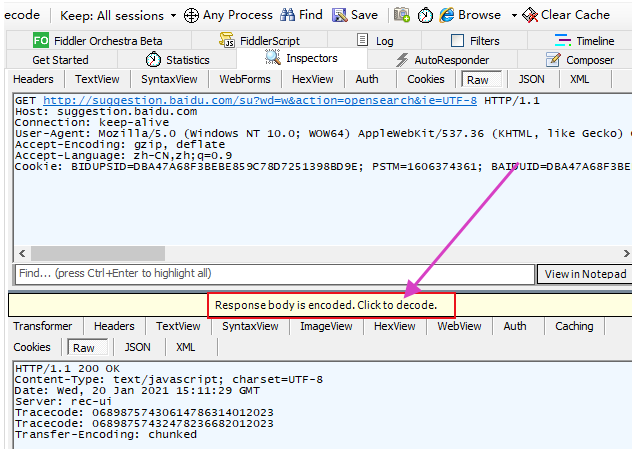This screenshot has width=635, height=452.
Task: Open Keep: All sessions dropdown
Action: coord(118,15)
